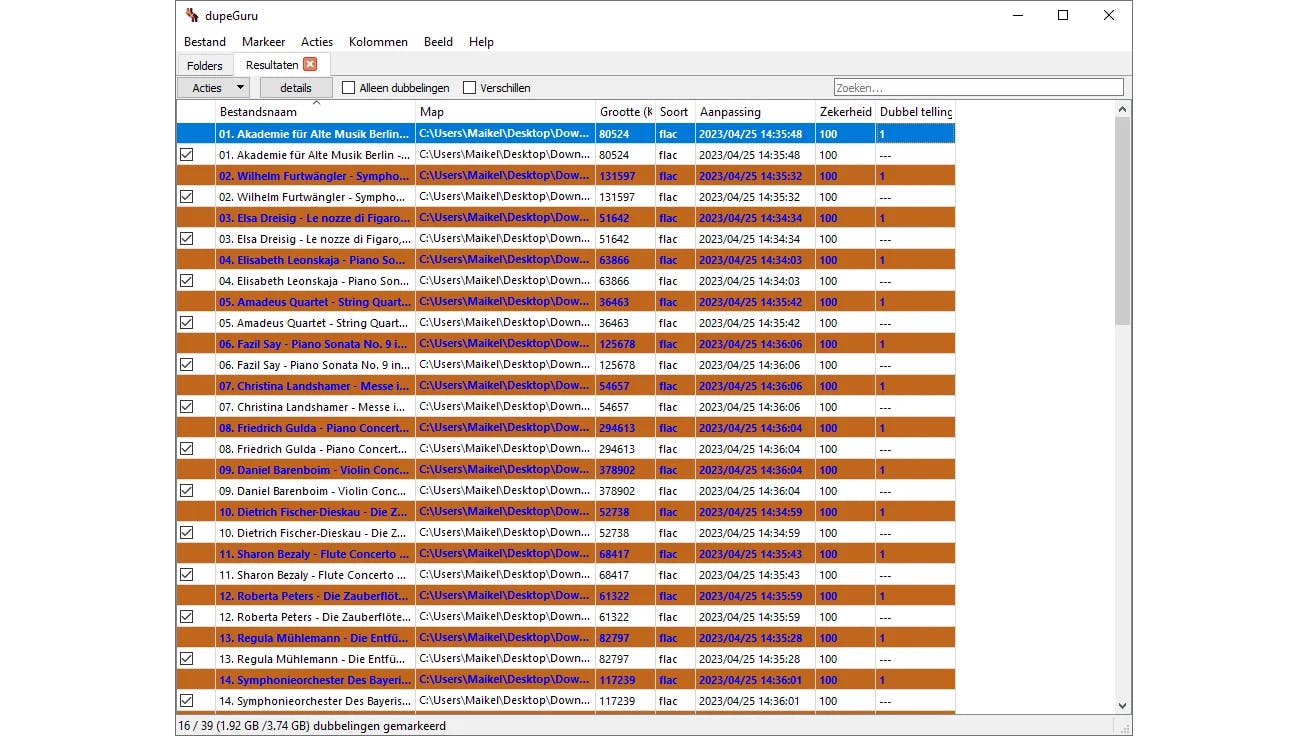Click scrollbar down arrow in results list
Viewport: 1308px width, 736px height.
(x=1122, y=705)
